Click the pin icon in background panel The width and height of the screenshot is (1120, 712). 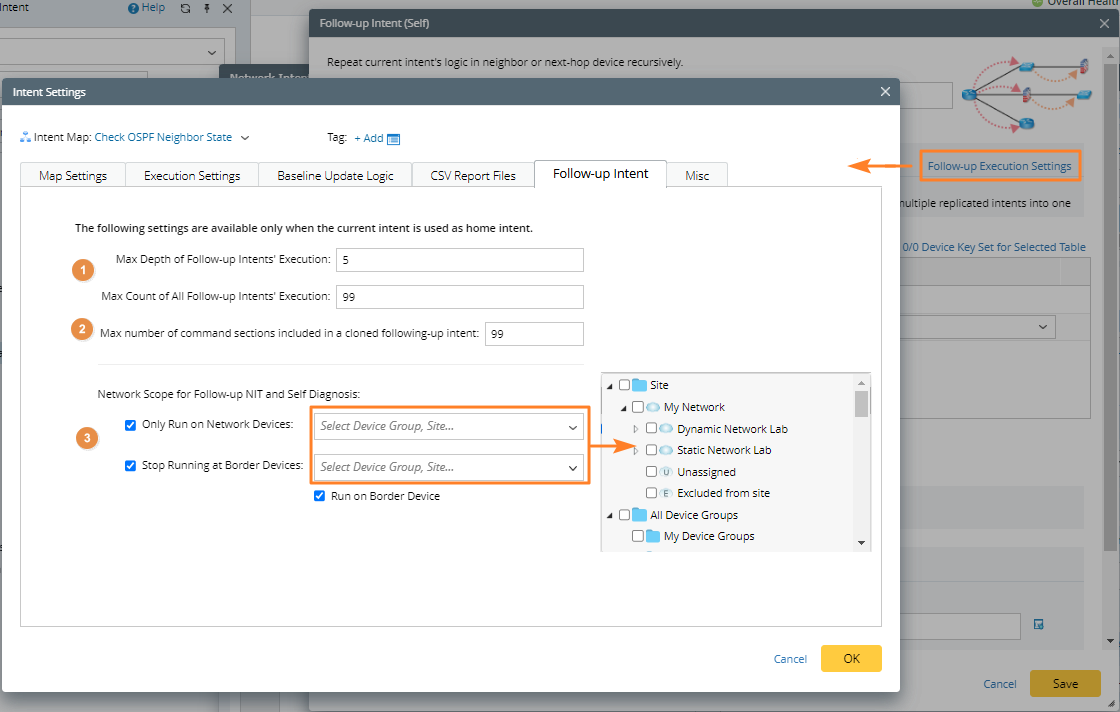[207, 8]
